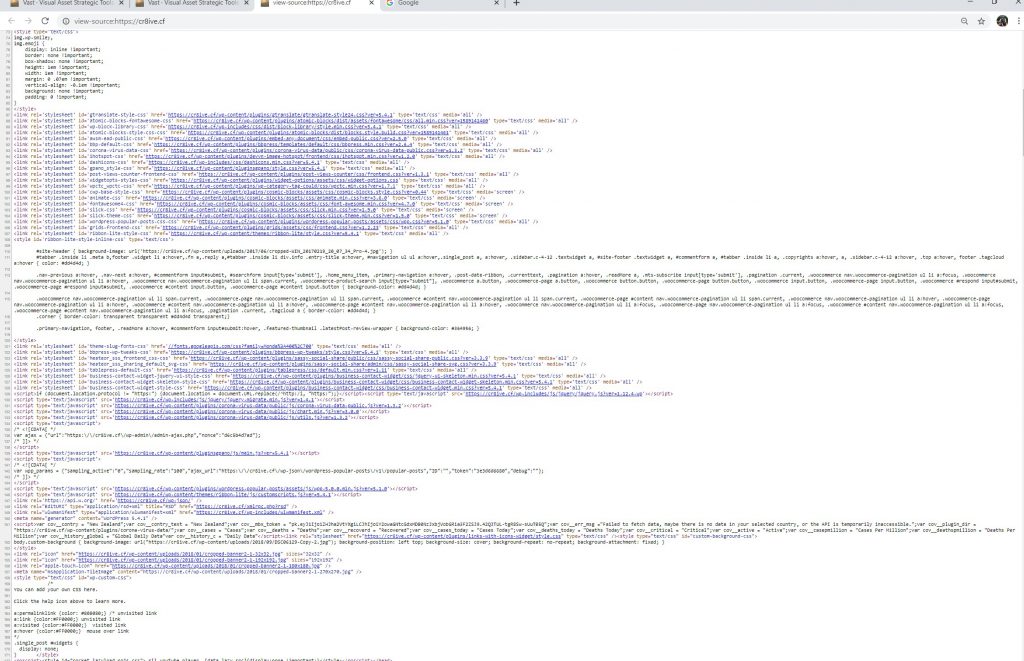This screenshot has width=1024, height=661.
Task: Switch to the second Vast Visual Asset tab
Action: [190, 4]
